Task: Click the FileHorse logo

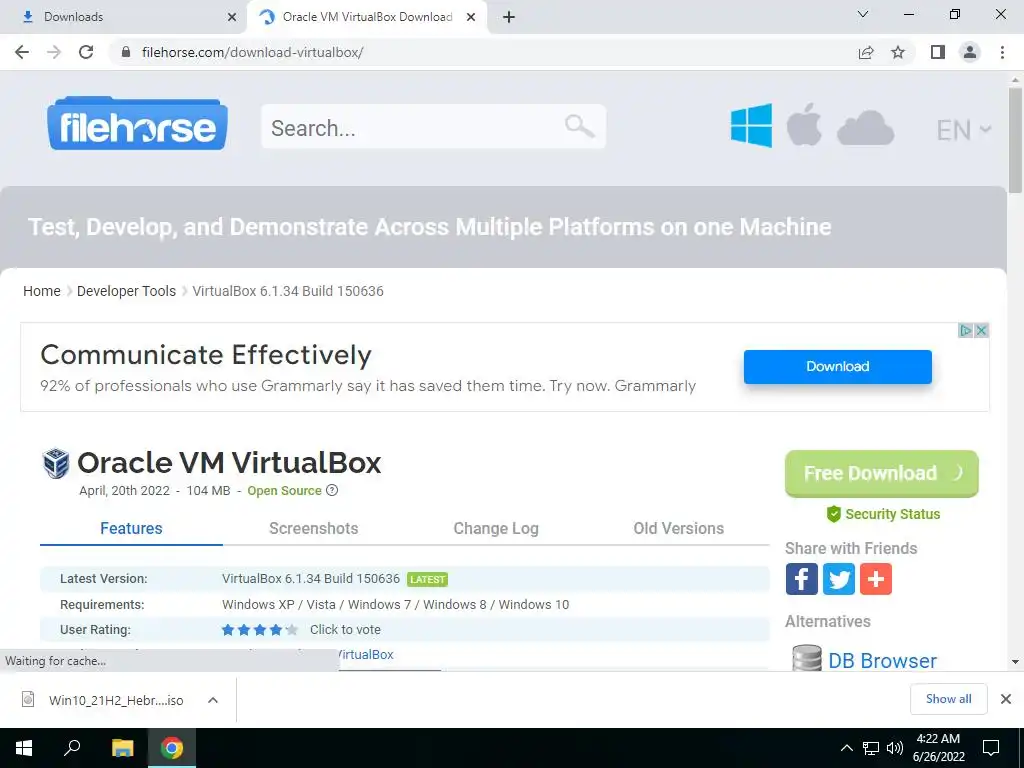Action: tap(137, 124)
